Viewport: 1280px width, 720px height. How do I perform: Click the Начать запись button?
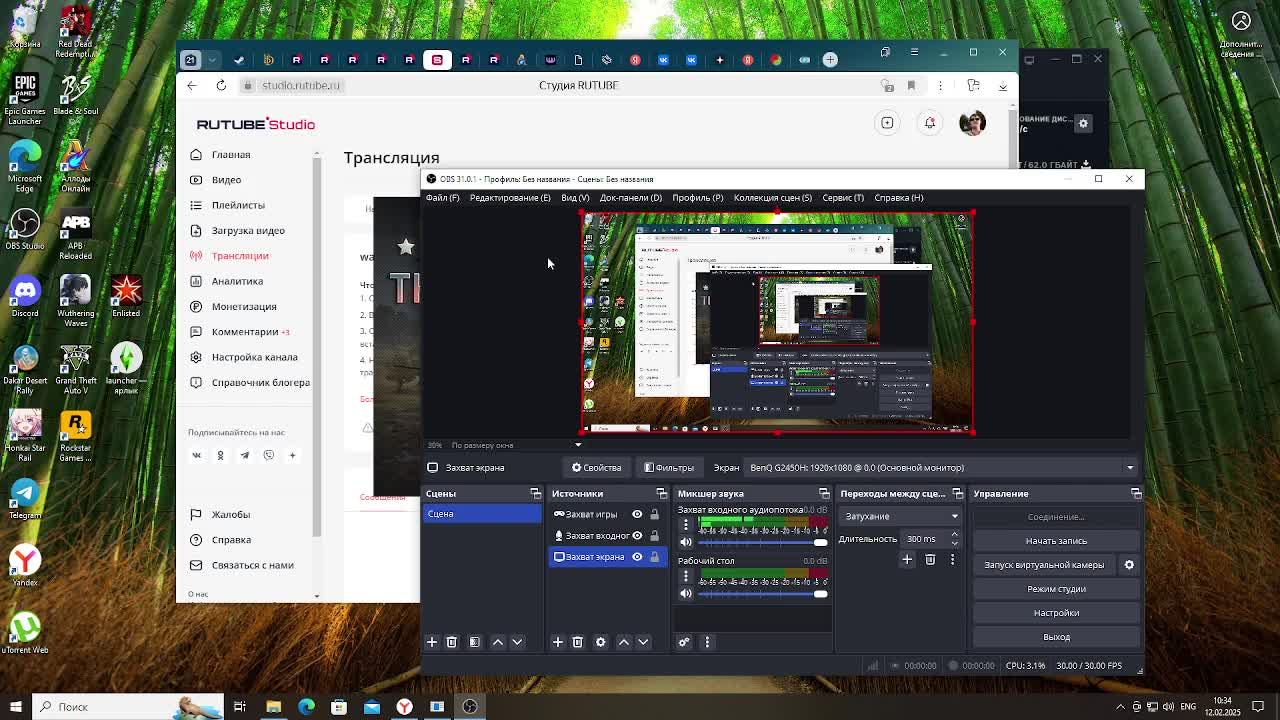1056,541
